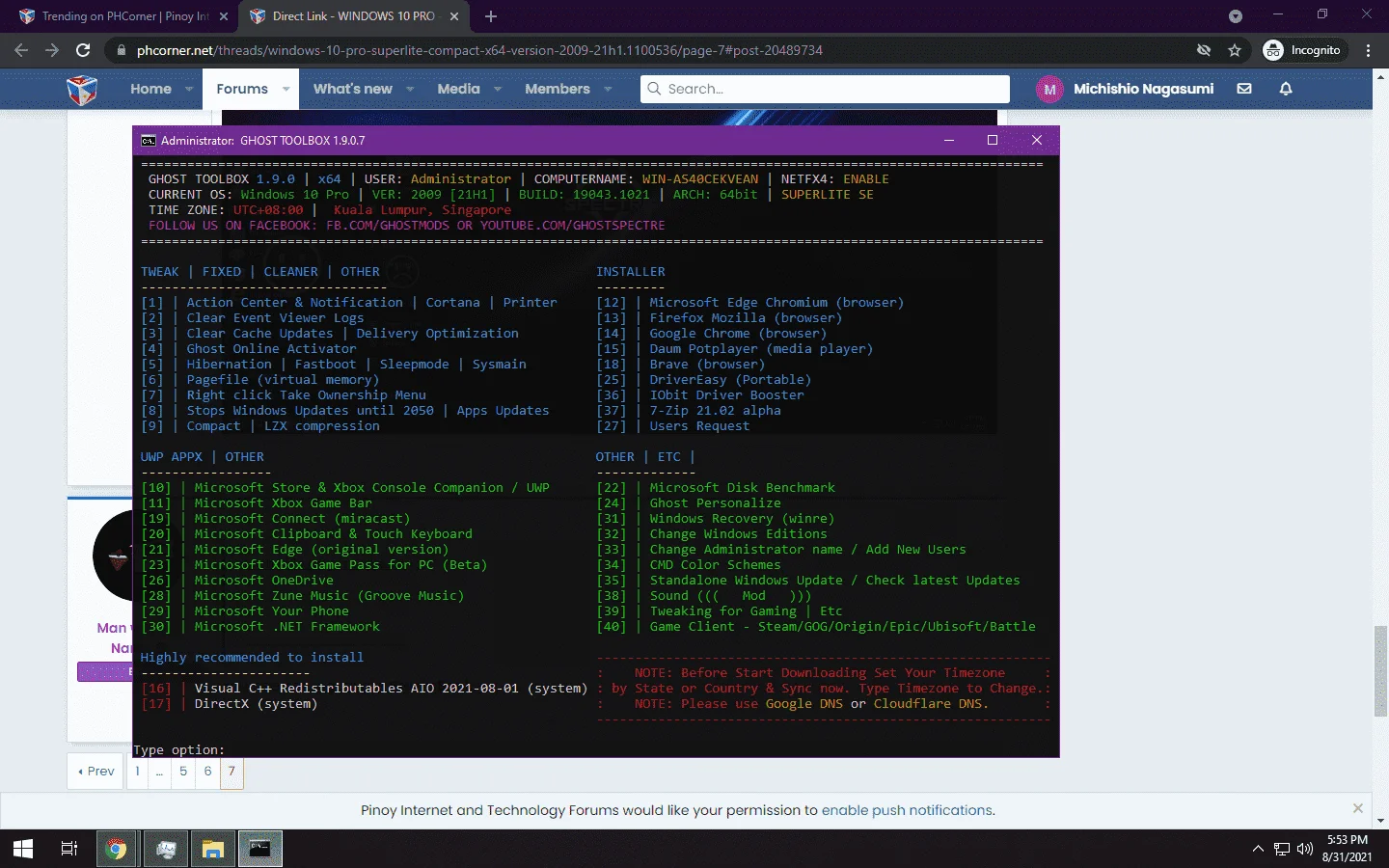Click the command prompt taskbar icon
1389x868 pixels.
pos(260,849)
